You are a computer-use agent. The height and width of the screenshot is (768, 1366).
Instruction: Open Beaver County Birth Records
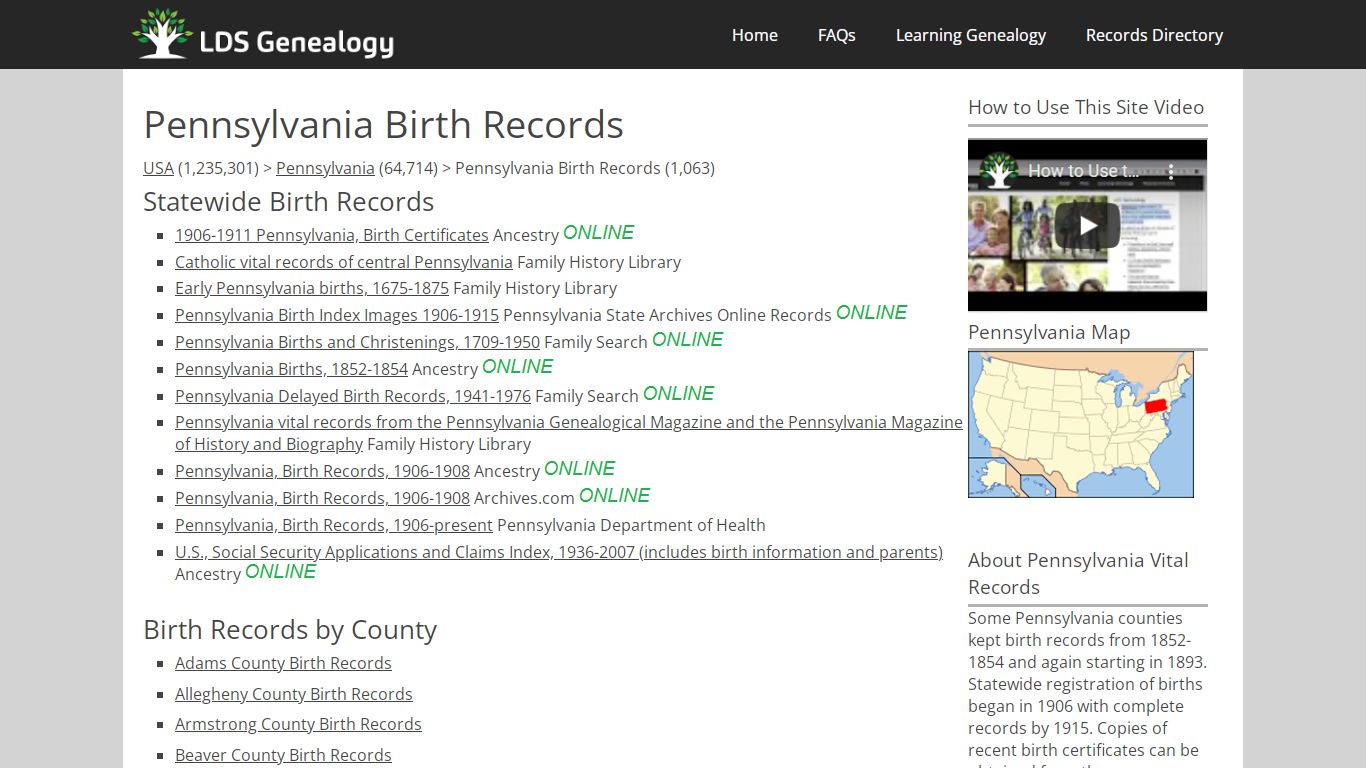click(283, 755)
